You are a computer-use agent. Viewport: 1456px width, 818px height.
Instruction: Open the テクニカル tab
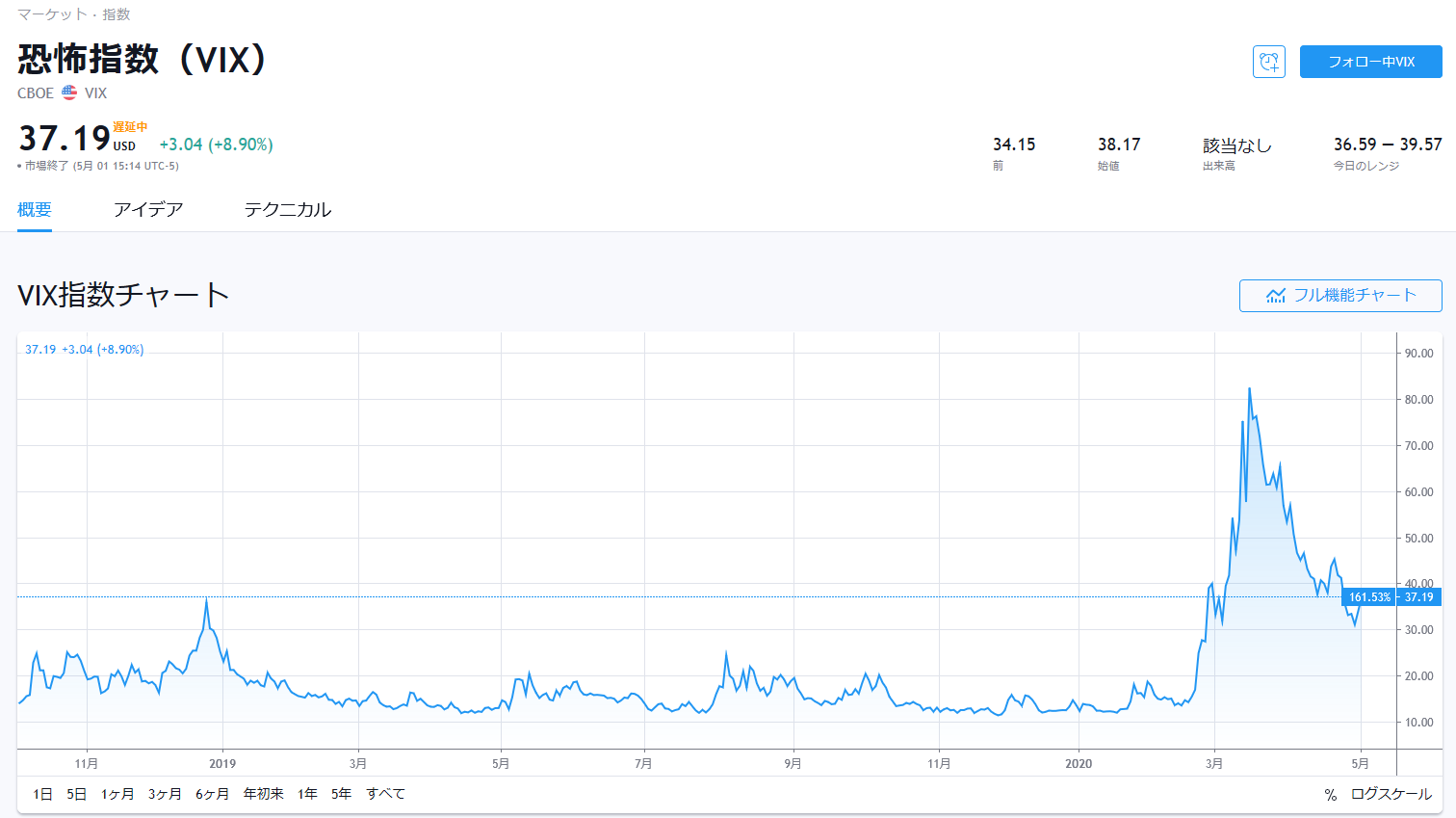point(287,209)
